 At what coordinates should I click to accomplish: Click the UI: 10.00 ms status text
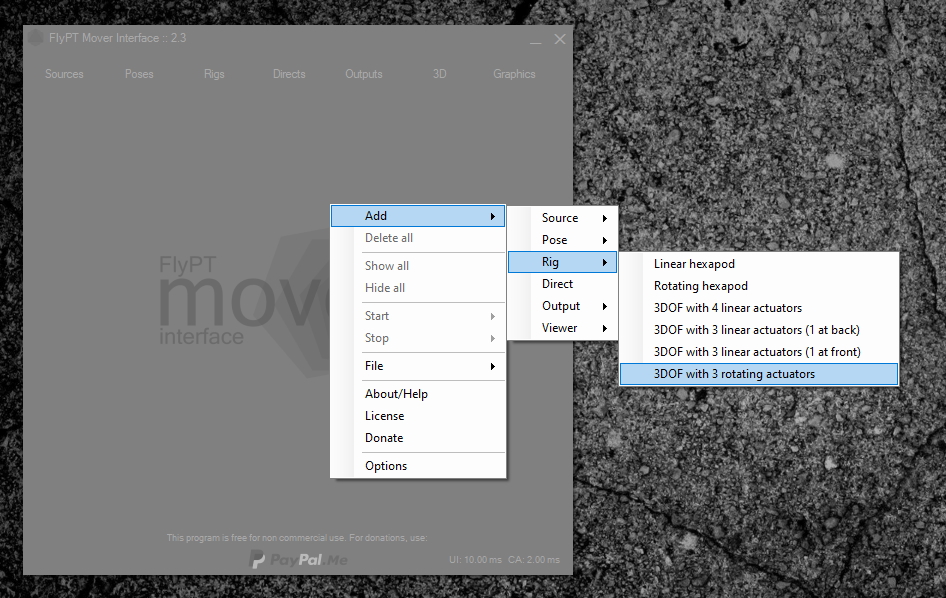click(475, 559)
